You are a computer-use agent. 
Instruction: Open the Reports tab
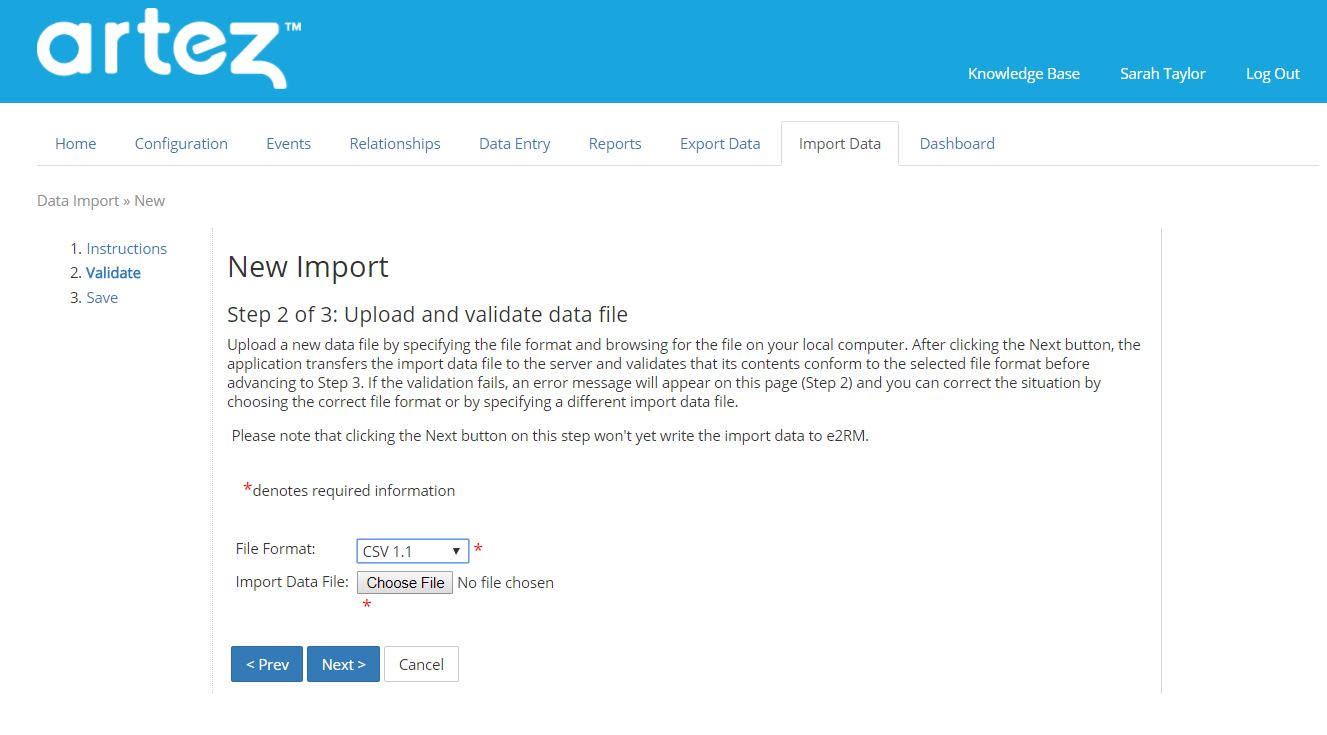[615, 143]
